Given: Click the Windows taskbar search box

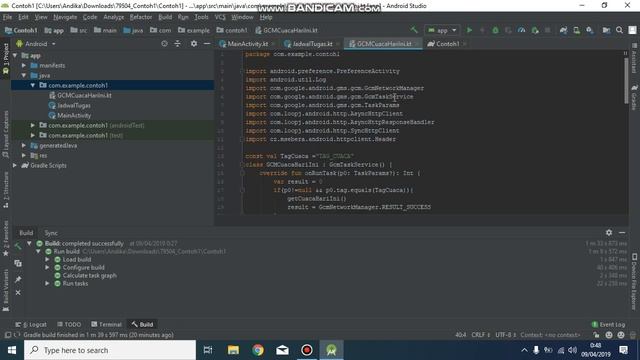Looking at the screenshot, I should click(x=110, y=350).
